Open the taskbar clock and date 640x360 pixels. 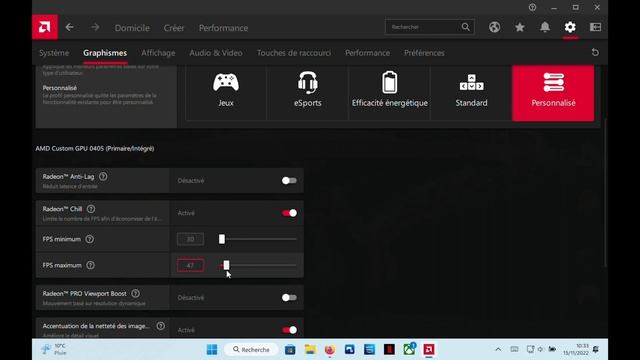click(576, 349)
